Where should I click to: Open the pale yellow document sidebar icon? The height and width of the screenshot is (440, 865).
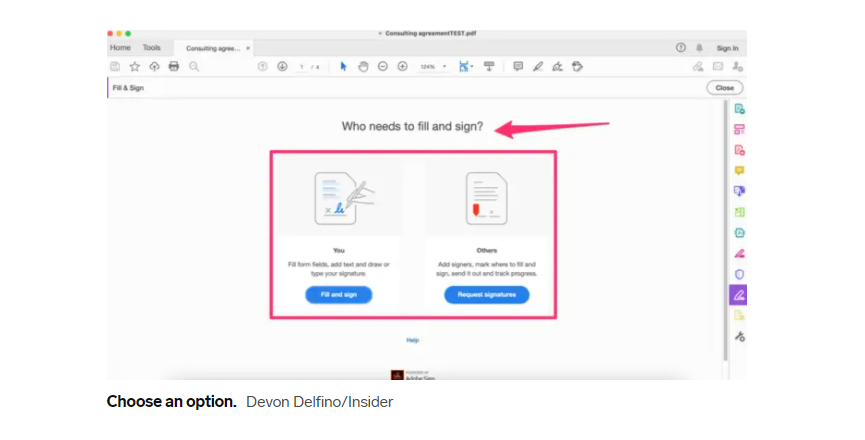(739, 315)
